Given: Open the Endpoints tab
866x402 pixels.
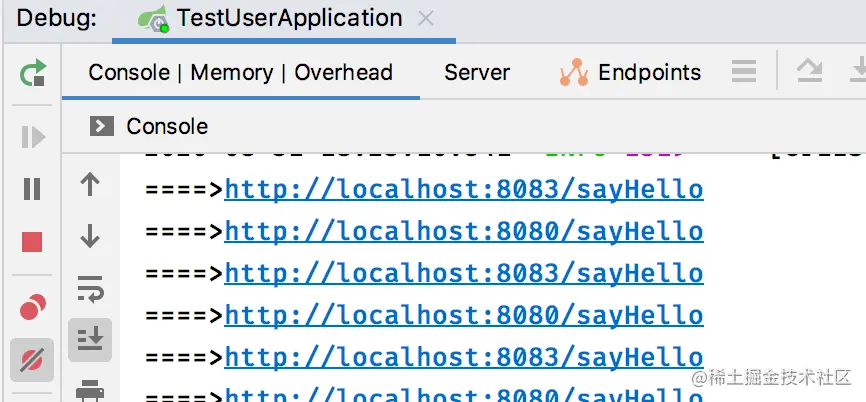Looking at the screenshot, I should tap(630, 72).
